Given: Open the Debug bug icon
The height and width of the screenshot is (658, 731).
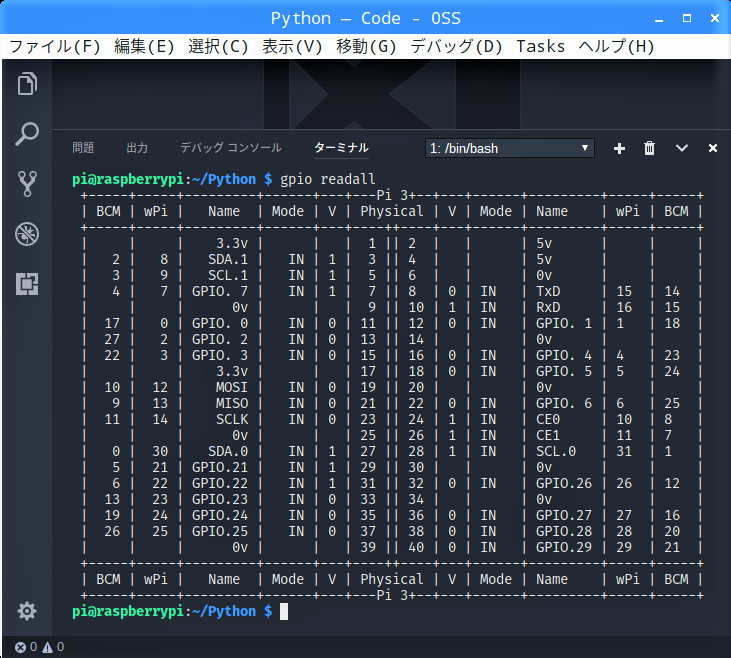Looking at the screenshot, I should tap(27, 234).
